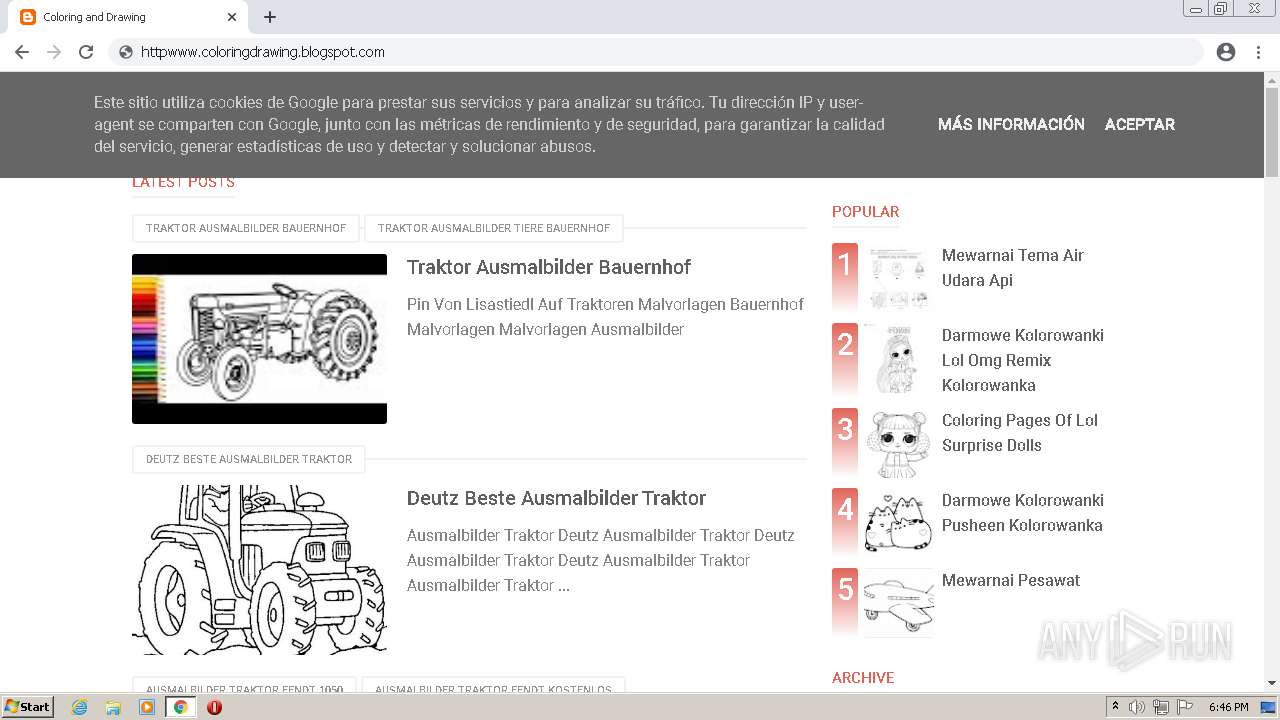Click the ARCHIVE section heading
The image size is (1280, 720).
pyautogui.click(x=863, y=678)
